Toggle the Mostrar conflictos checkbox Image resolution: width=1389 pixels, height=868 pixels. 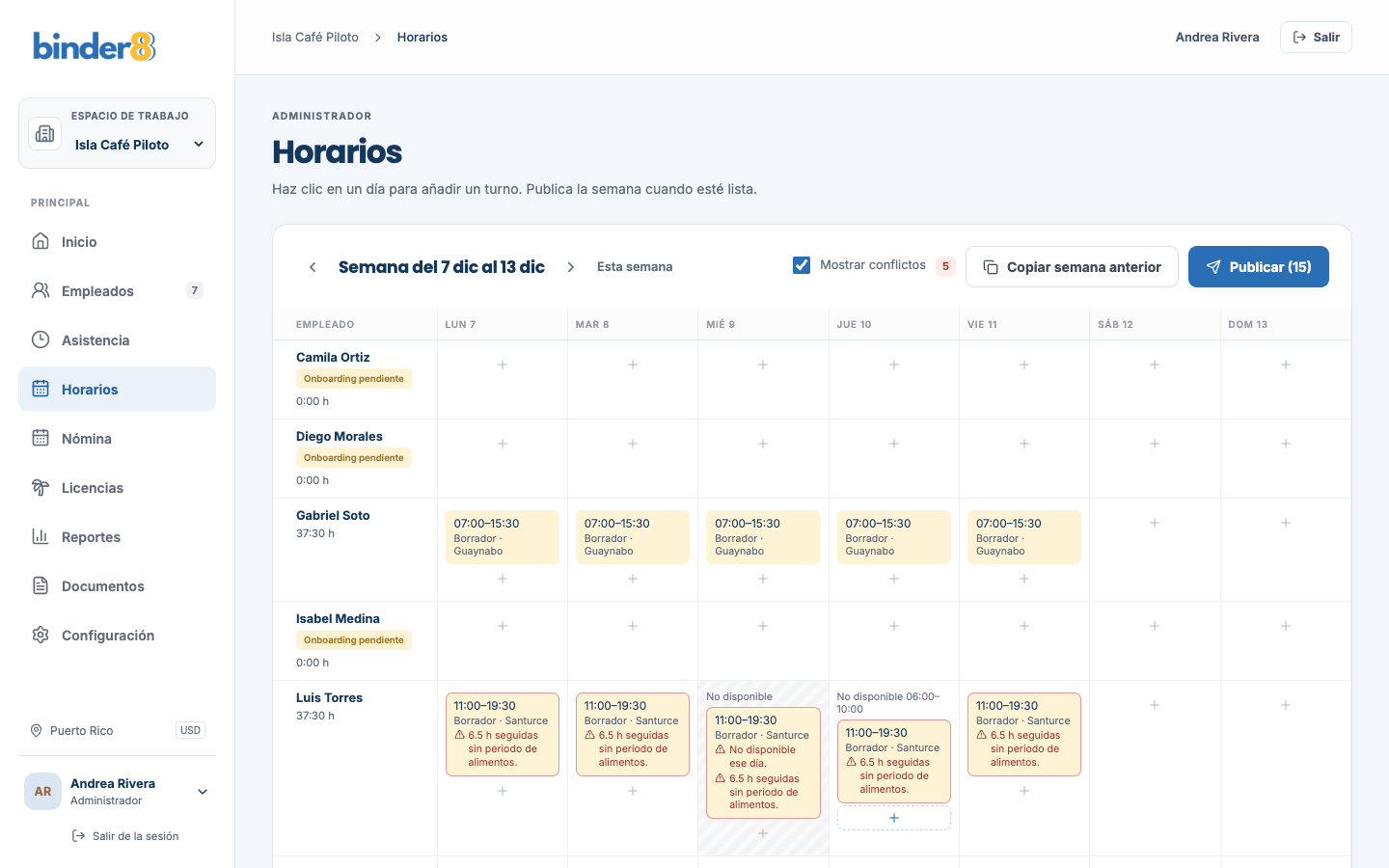coord(802,265)
